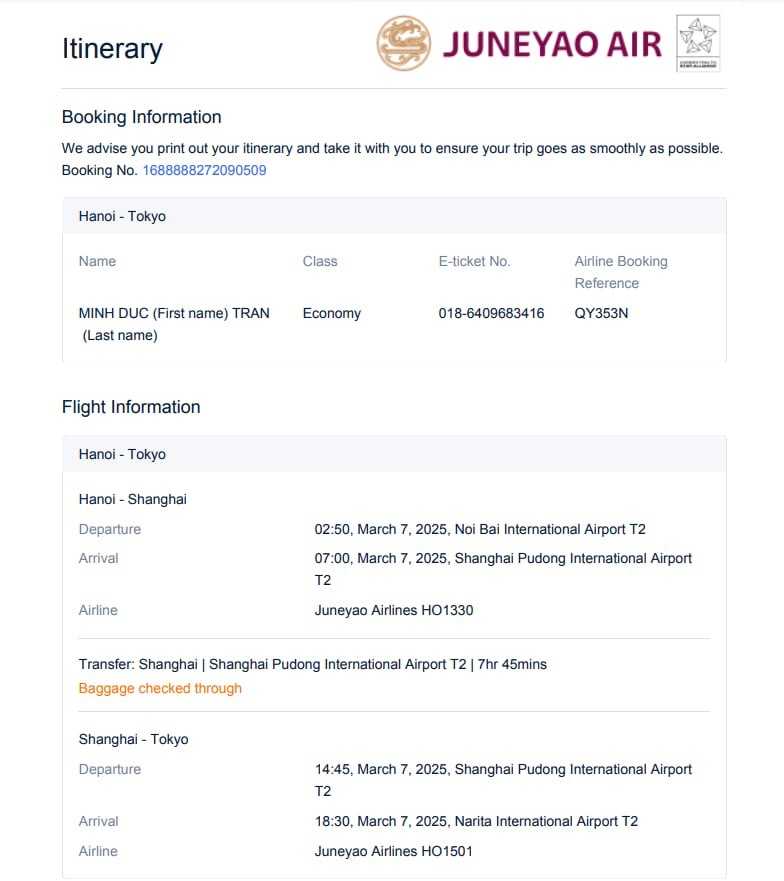Click the Star Alliance connecting partner logo
This screenshot has width=784, height=881.
698,43
